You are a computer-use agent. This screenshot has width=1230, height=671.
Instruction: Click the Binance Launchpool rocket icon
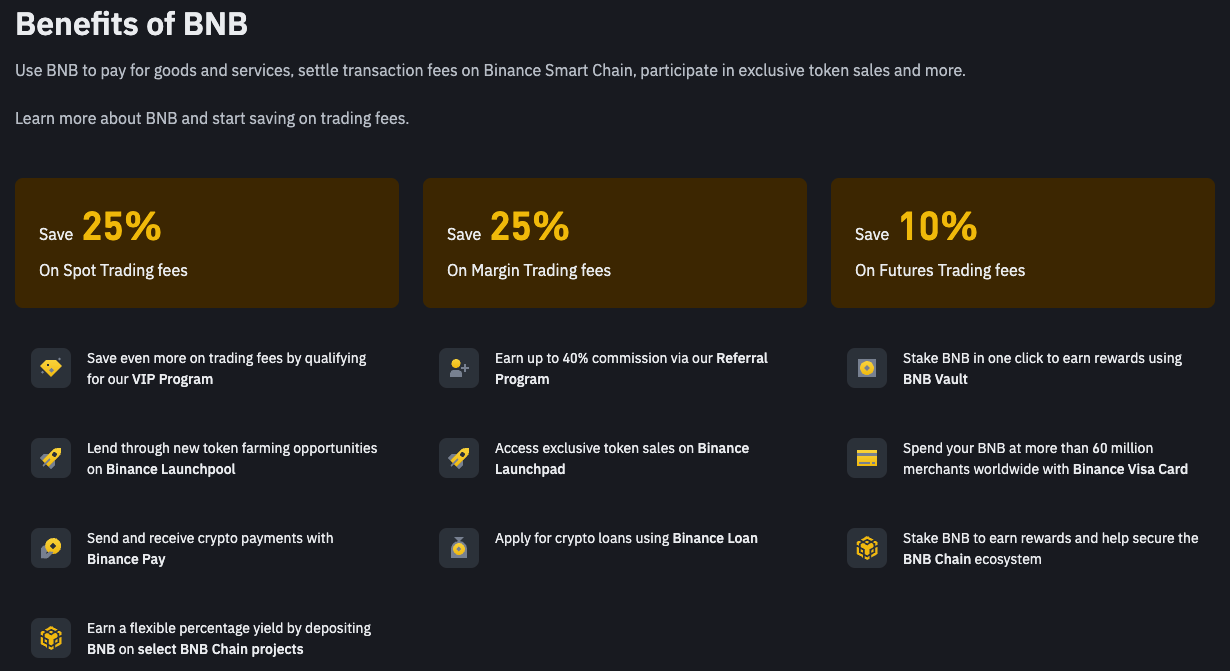(x=51, y=458)
